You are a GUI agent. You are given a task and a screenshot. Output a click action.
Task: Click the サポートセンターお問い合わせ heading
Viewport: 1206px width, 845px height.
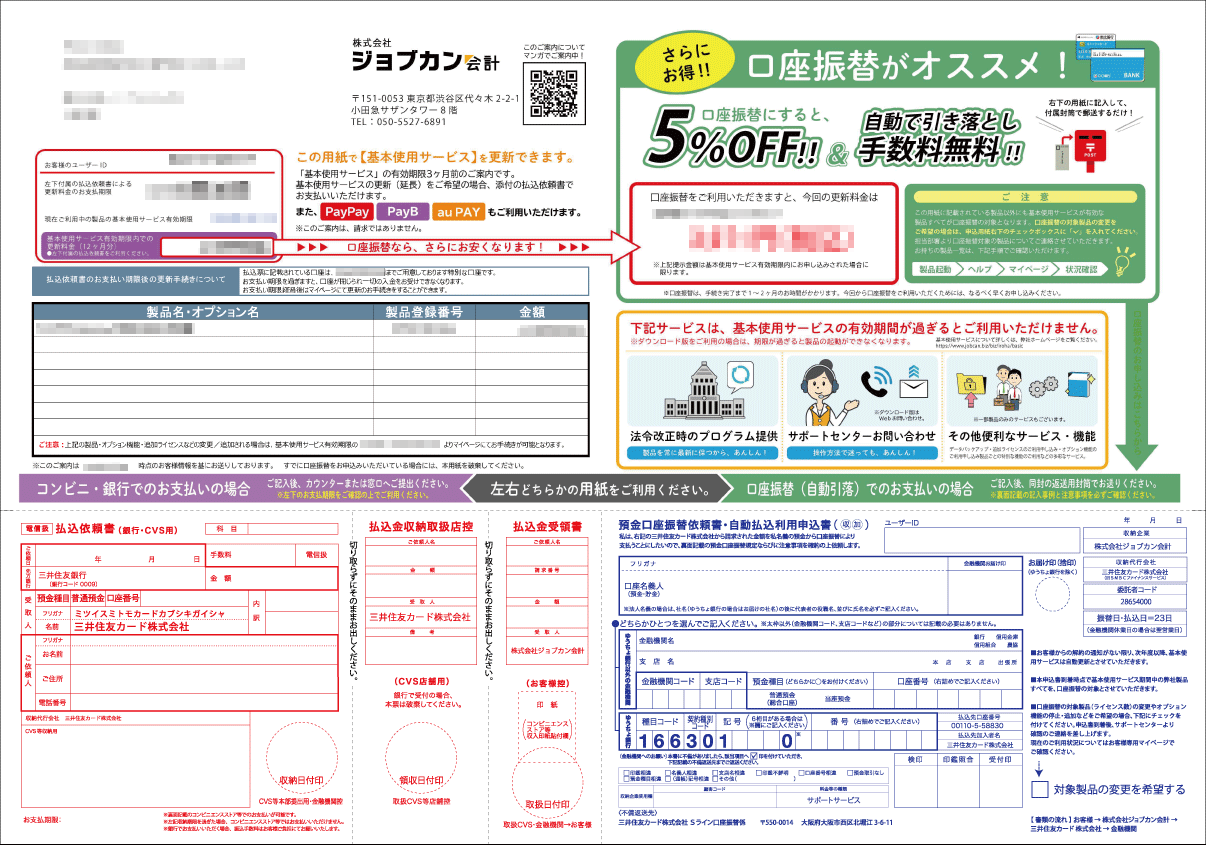pos(862,437)
